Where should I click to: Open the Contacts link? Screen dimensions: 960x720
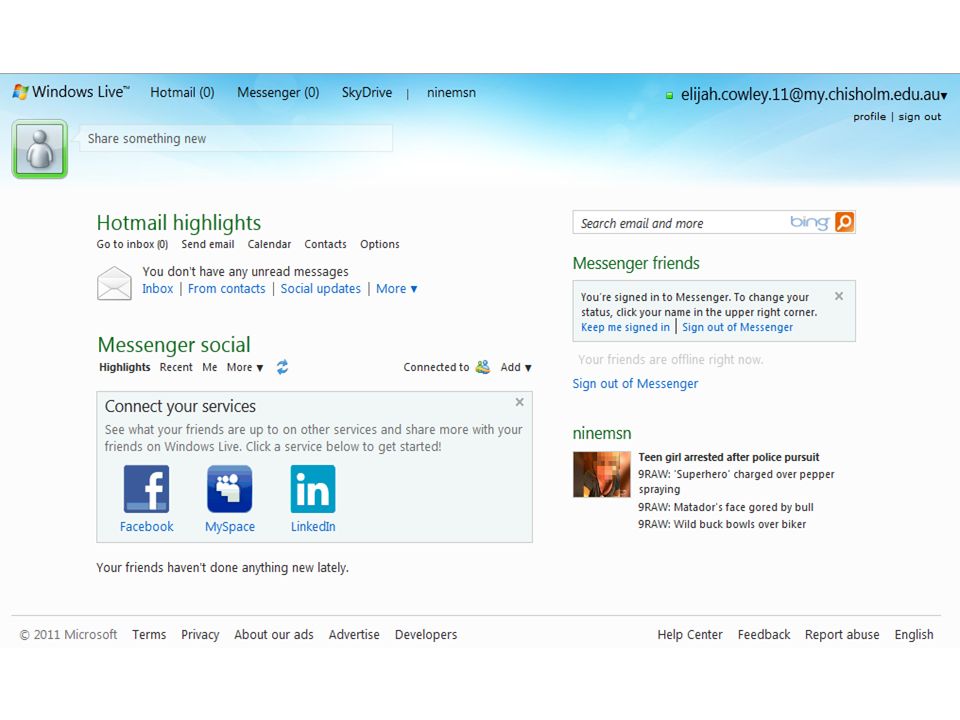coord(325,244)
